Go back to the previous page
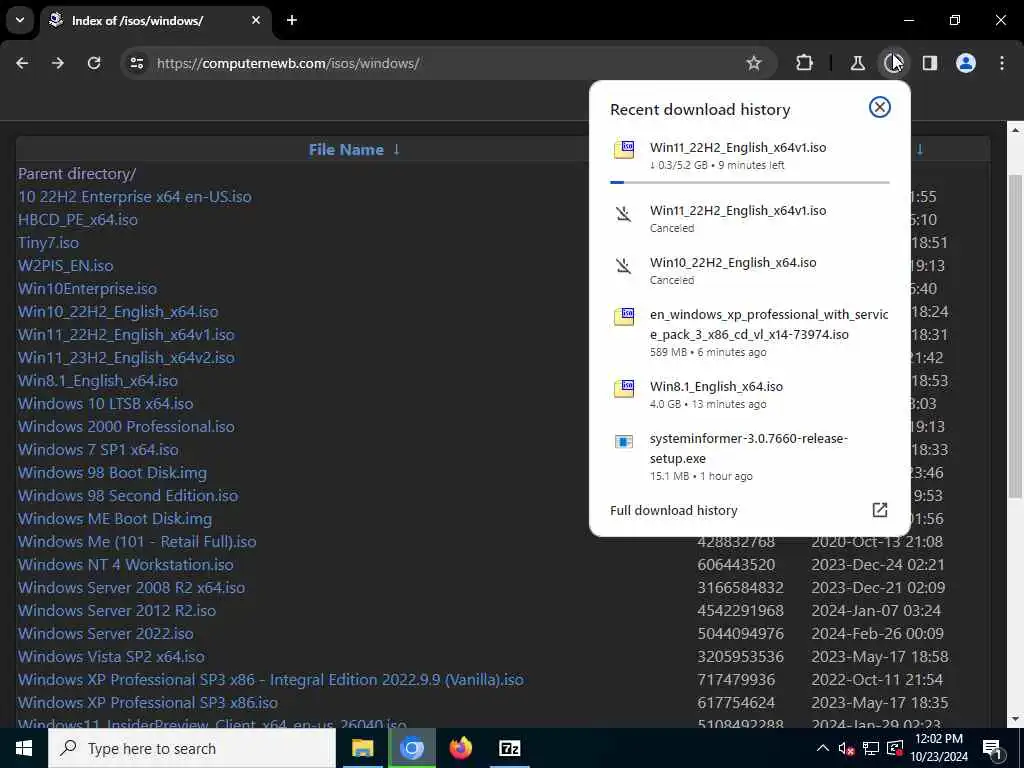This screenshot has height=768, width=1024. click(22, 63)
